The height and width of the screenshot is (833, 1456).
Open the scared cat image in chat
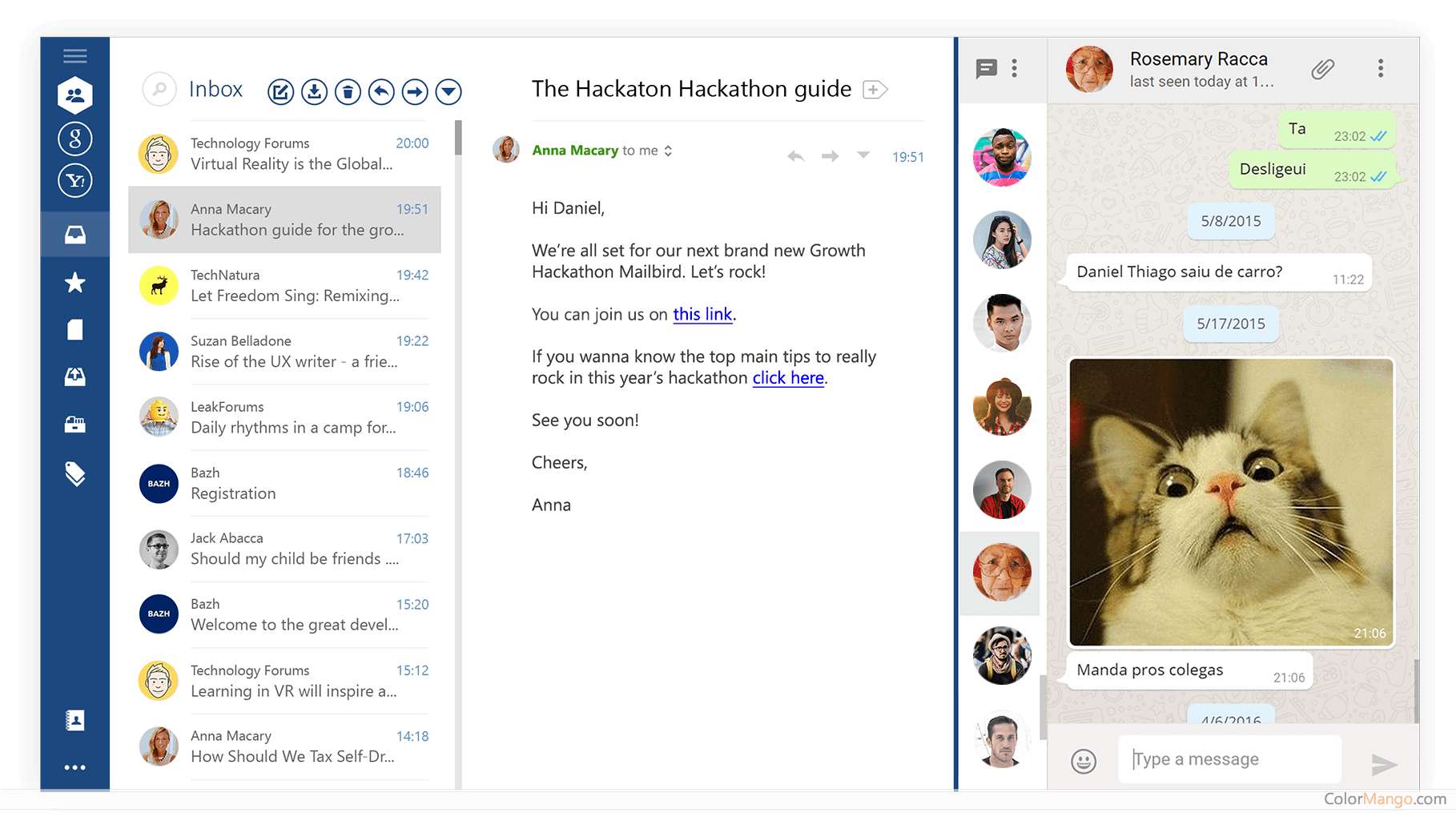pyautogui.click(x=1231, y=501)
